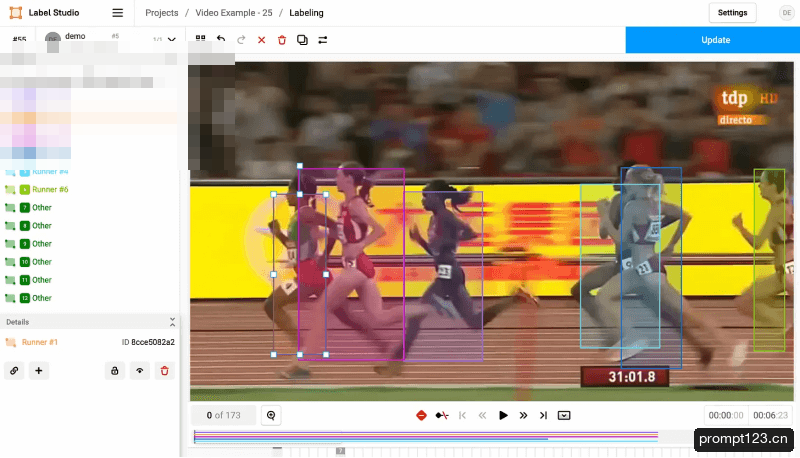
Task: Open the toolbar's sliders settings icon
Action: click(x=322, y=40)
